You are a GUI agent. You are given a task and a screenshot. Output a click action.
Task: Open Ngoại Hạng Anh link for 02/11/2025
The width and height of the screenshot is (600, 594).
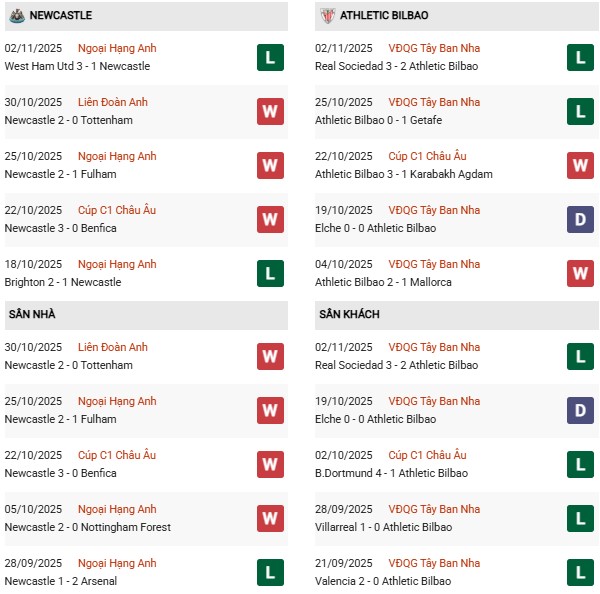(117, 48)
